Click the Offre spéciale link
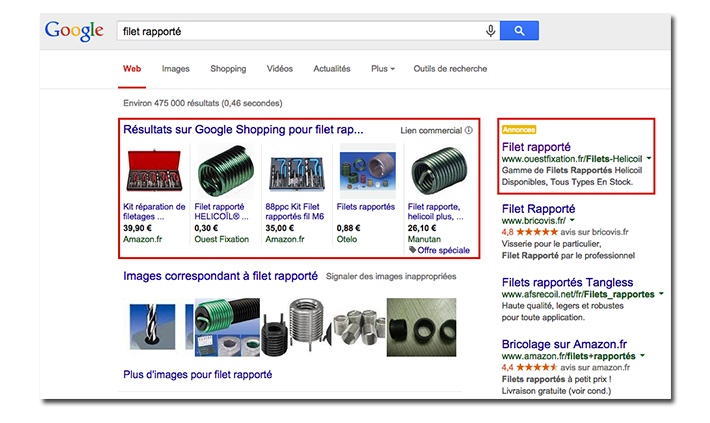Viewport: 710px width, 423px height. click(444, 250)
